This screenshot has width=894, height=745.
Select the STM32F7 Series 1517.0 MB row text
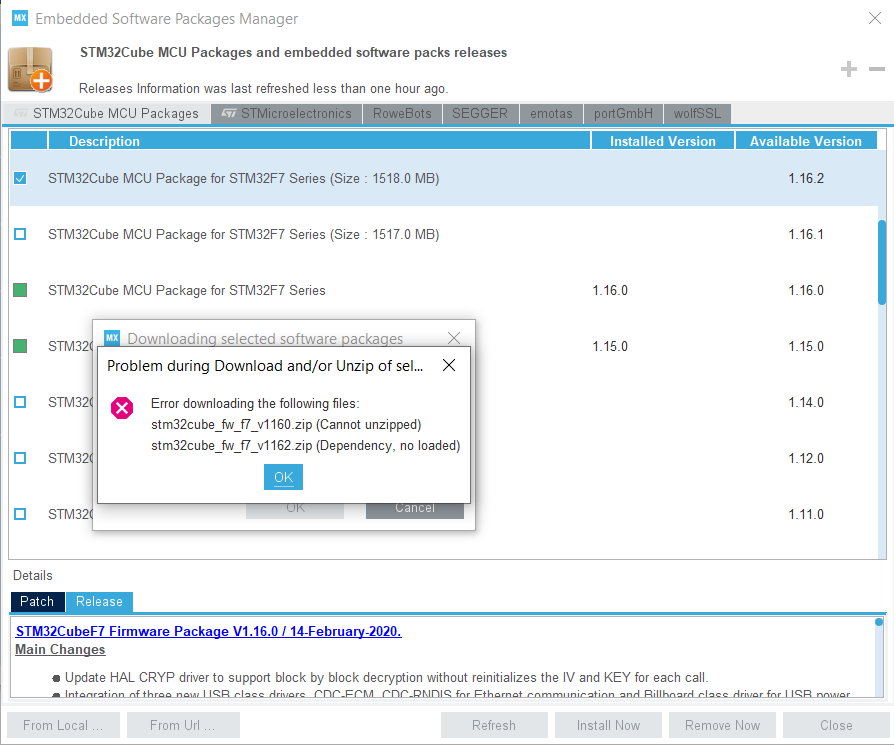[x=243, y=234]
